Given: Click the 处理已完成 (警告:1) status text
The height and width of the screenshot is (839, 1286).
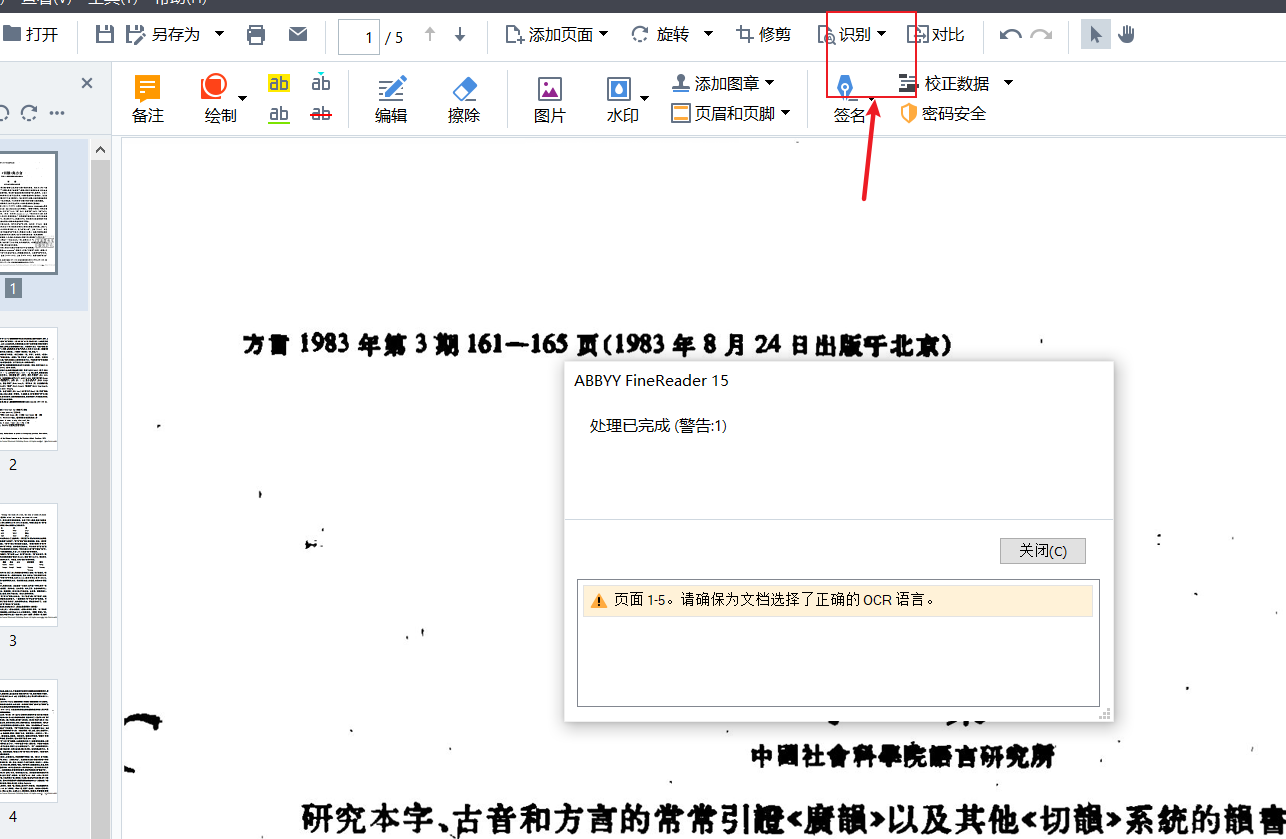Looking at the screenshot, I should click(658, 426).
